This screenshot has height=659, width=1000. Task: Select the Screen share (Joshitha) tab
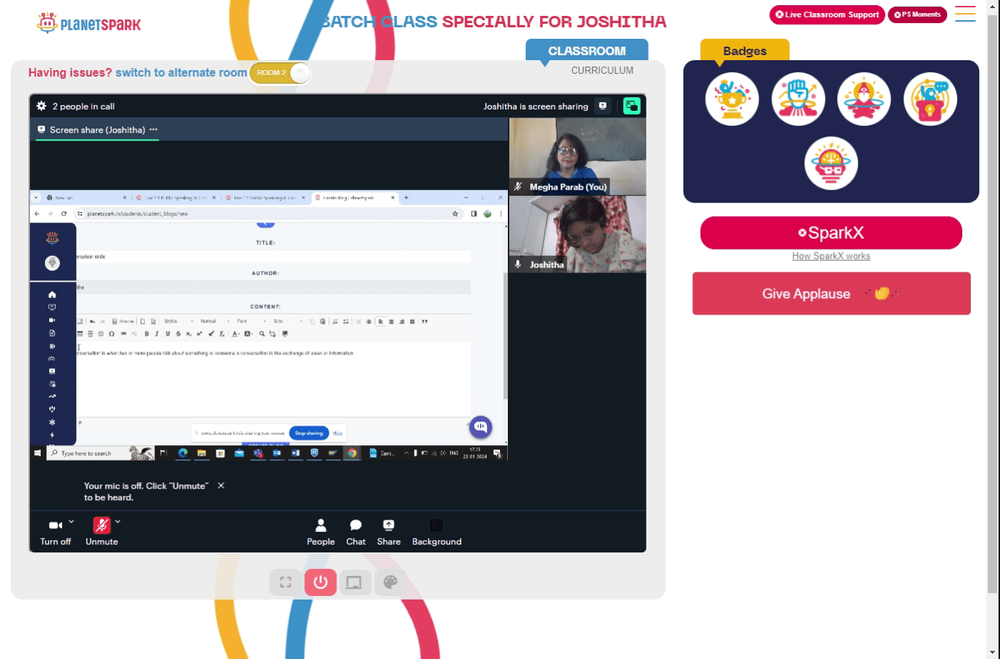pos(98,130)
